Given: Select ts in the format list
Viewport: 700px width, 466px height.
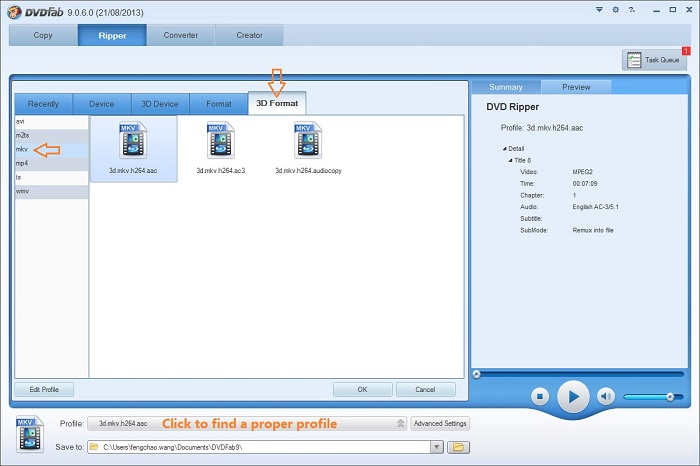Looking at the screenshot, I should [51, 178].
